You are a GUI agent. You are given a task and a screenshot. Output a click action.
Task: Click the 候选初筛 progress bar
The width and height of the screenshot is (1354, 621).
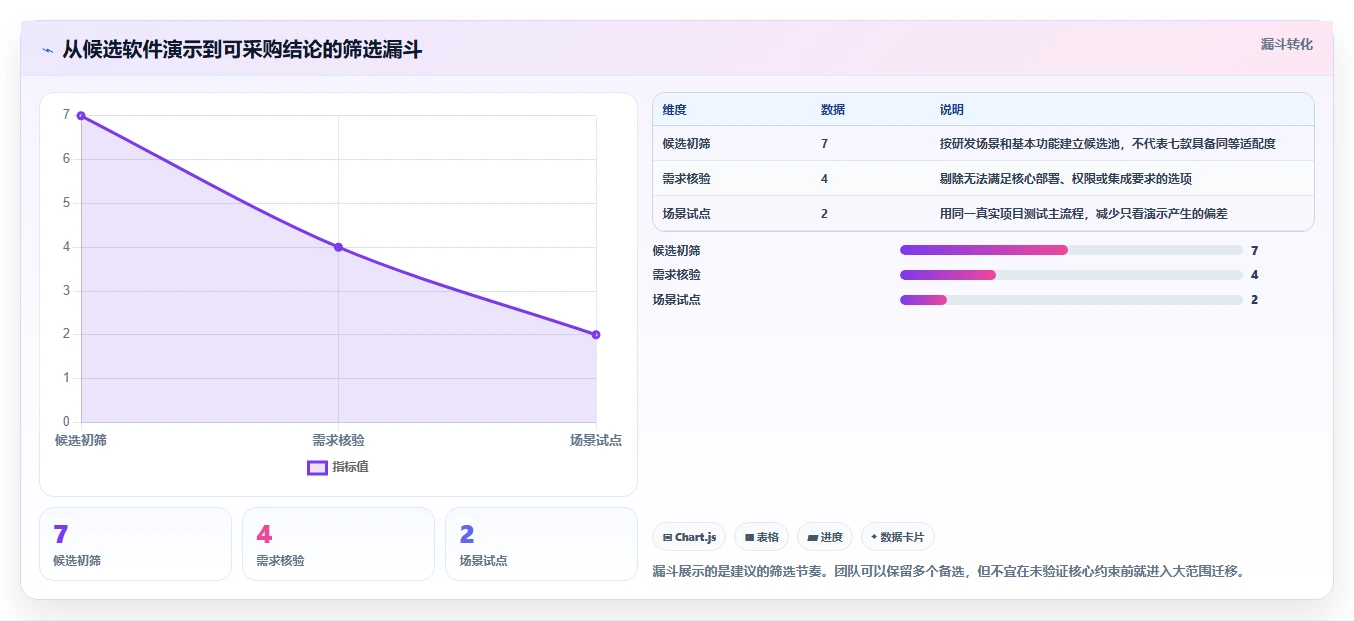[x=1071, y=250]
